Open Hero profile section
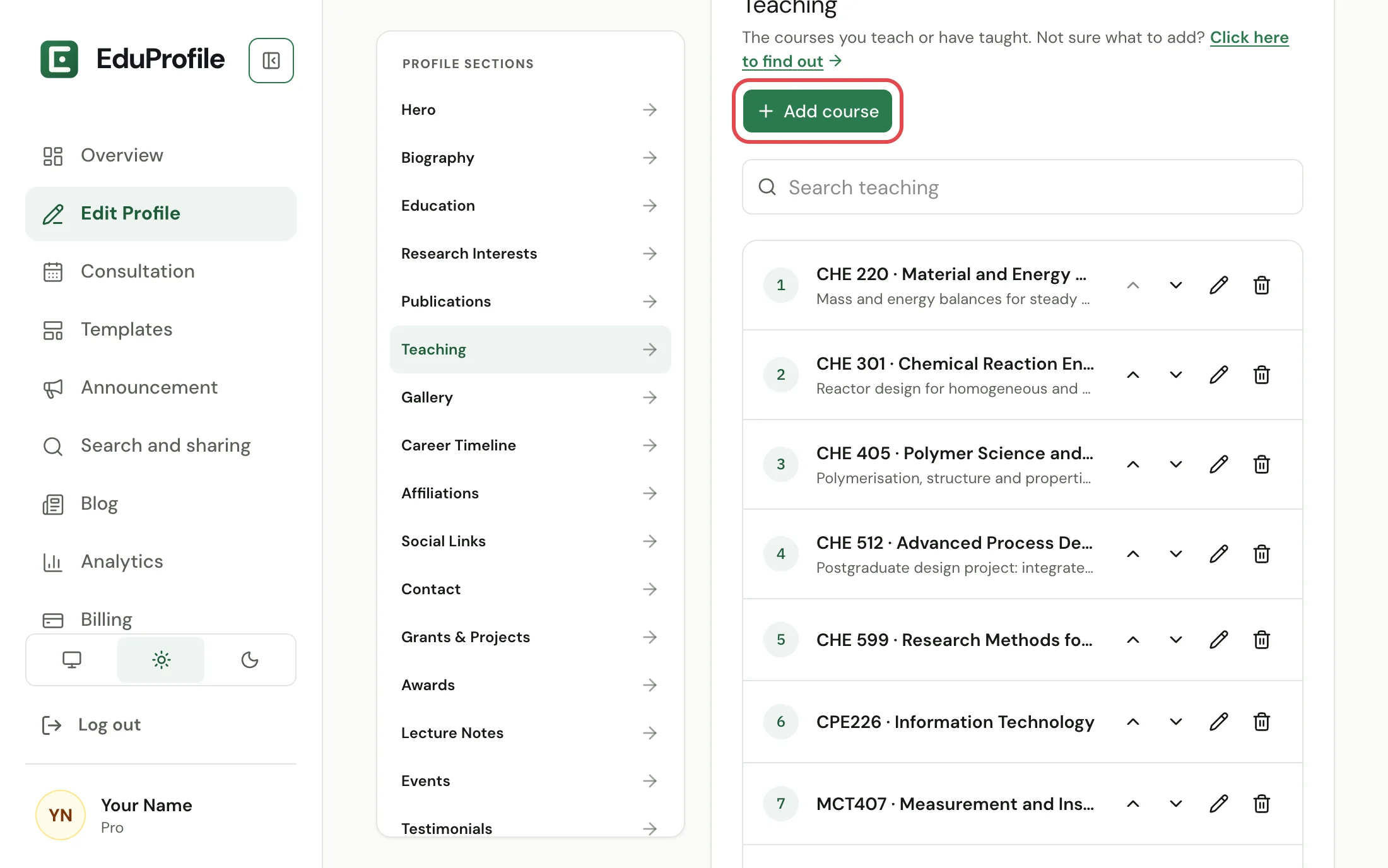This screenshot has height=868, width=1388. [530, 110]
